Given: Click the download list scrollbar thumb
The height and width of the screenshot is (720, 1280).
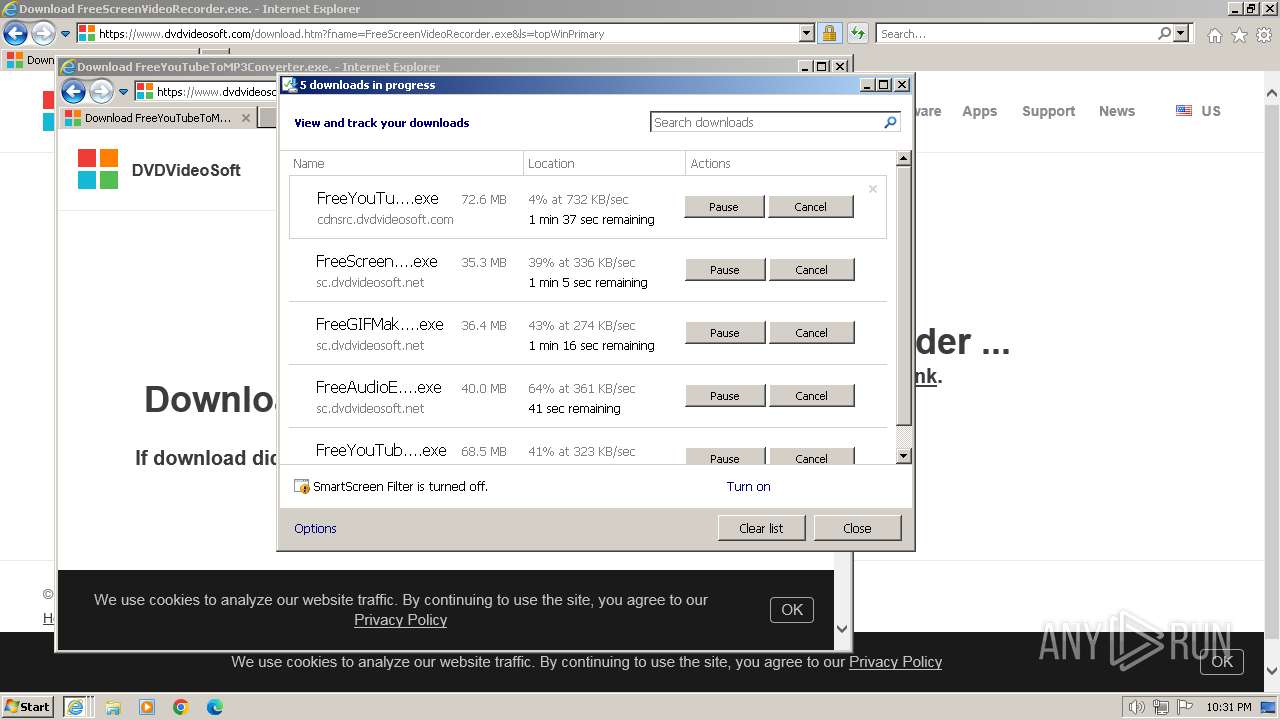Looking at the screenshot, I should click(904, 296).
